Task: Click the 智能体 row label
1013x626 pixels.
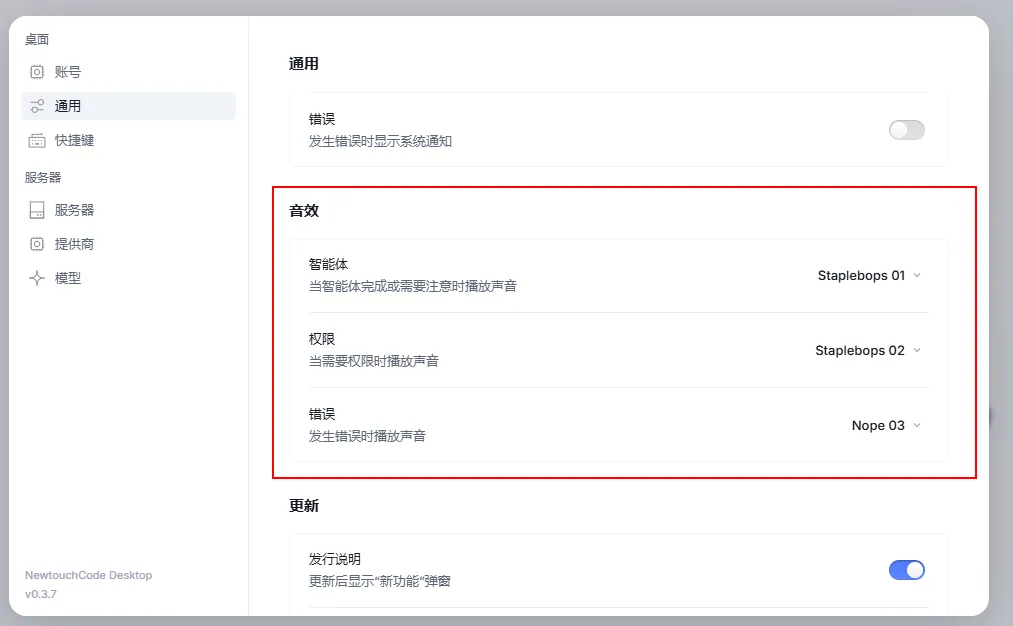Action: pos(328,264)
